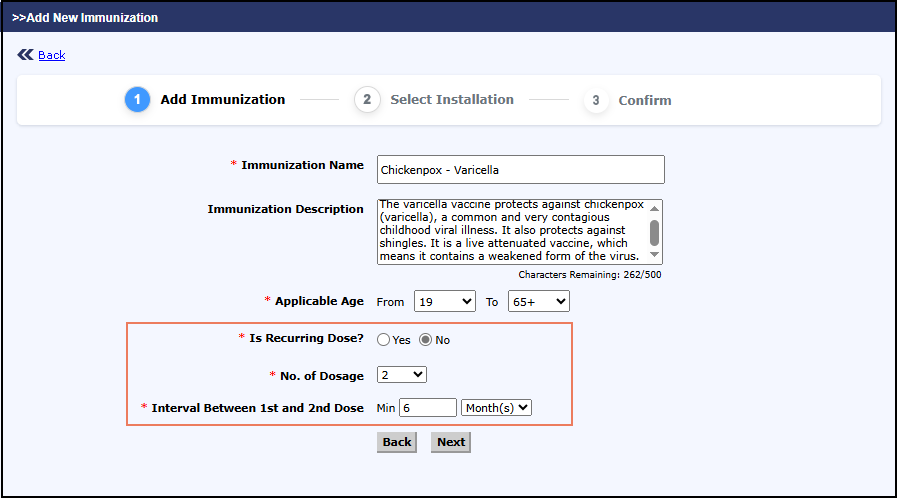Select Yes for Is Recurring Dose

[x=384, y=340]
